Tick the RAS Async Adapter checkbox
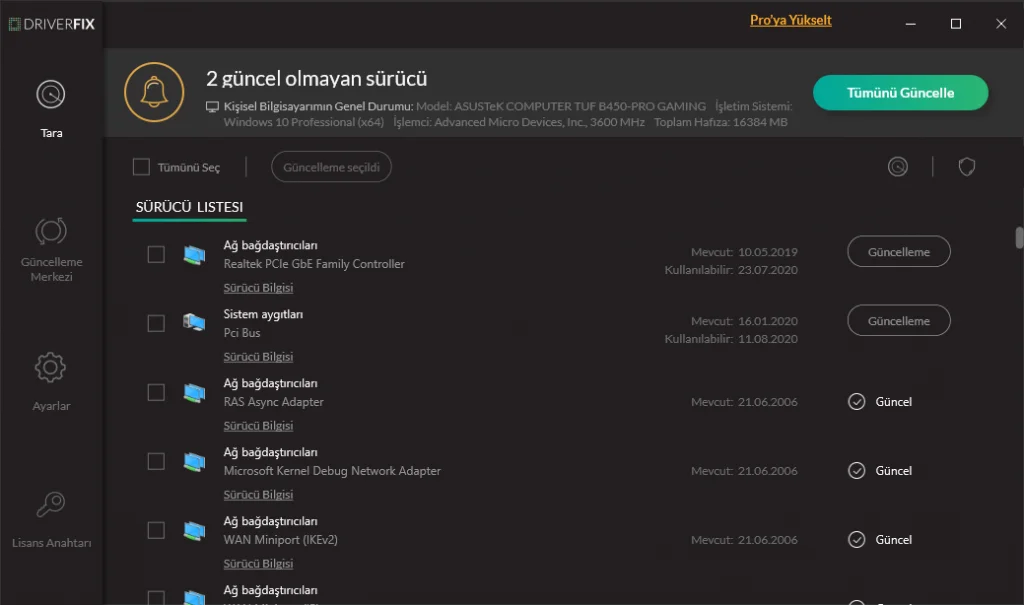The width and height of the screenshot is (1024, 605). tap(156, 392)
